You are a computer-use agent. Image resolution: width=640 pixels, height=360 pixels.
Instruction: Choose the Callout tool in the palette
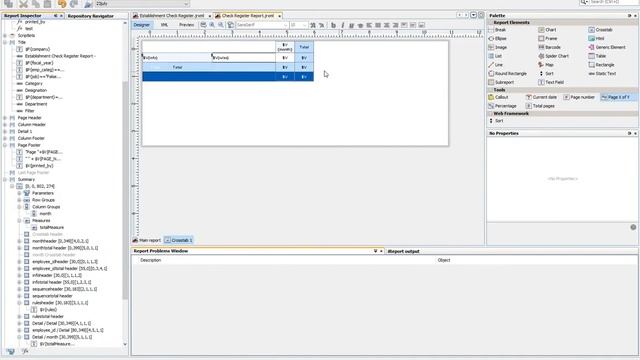tap(498, 97)
